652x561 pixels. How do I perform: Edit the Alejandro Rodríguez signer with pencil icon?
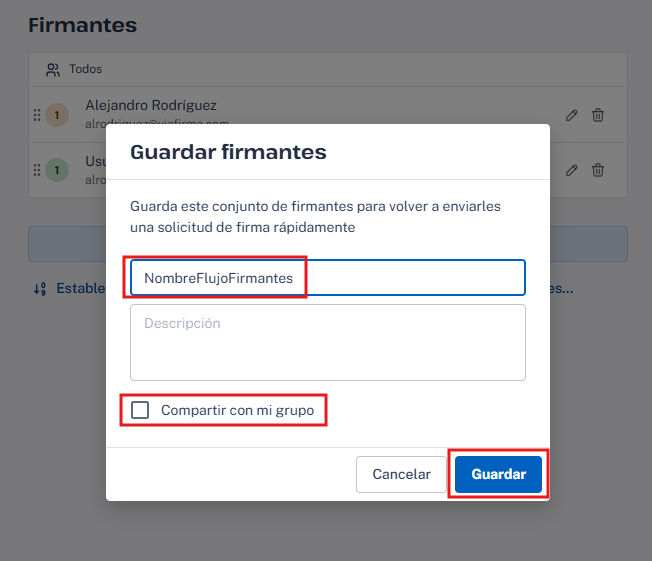(x=571, y=115)
